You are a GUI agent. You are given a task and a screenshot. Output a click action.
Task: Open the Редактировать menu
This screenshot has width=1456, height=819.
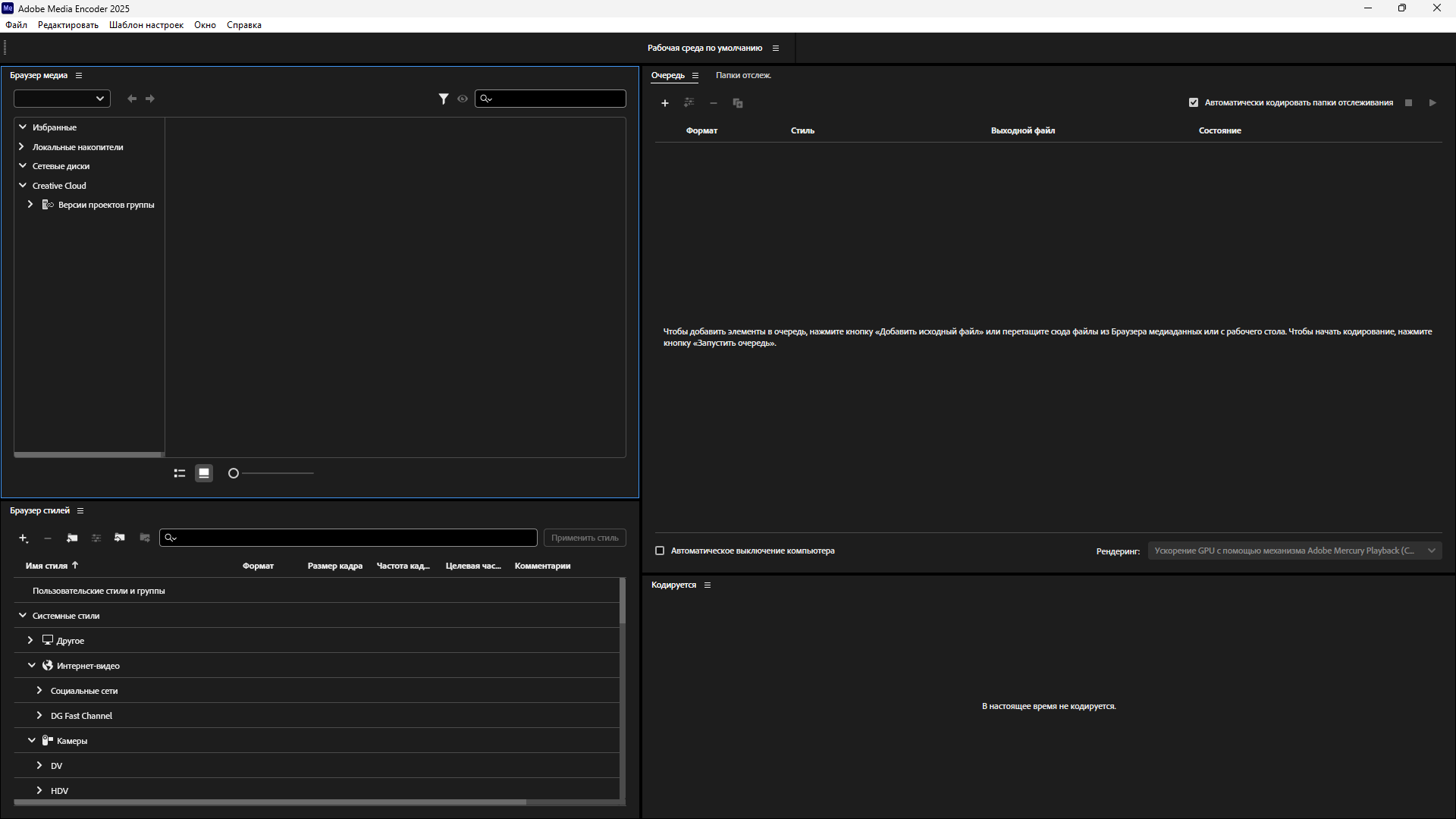[68, 25]
